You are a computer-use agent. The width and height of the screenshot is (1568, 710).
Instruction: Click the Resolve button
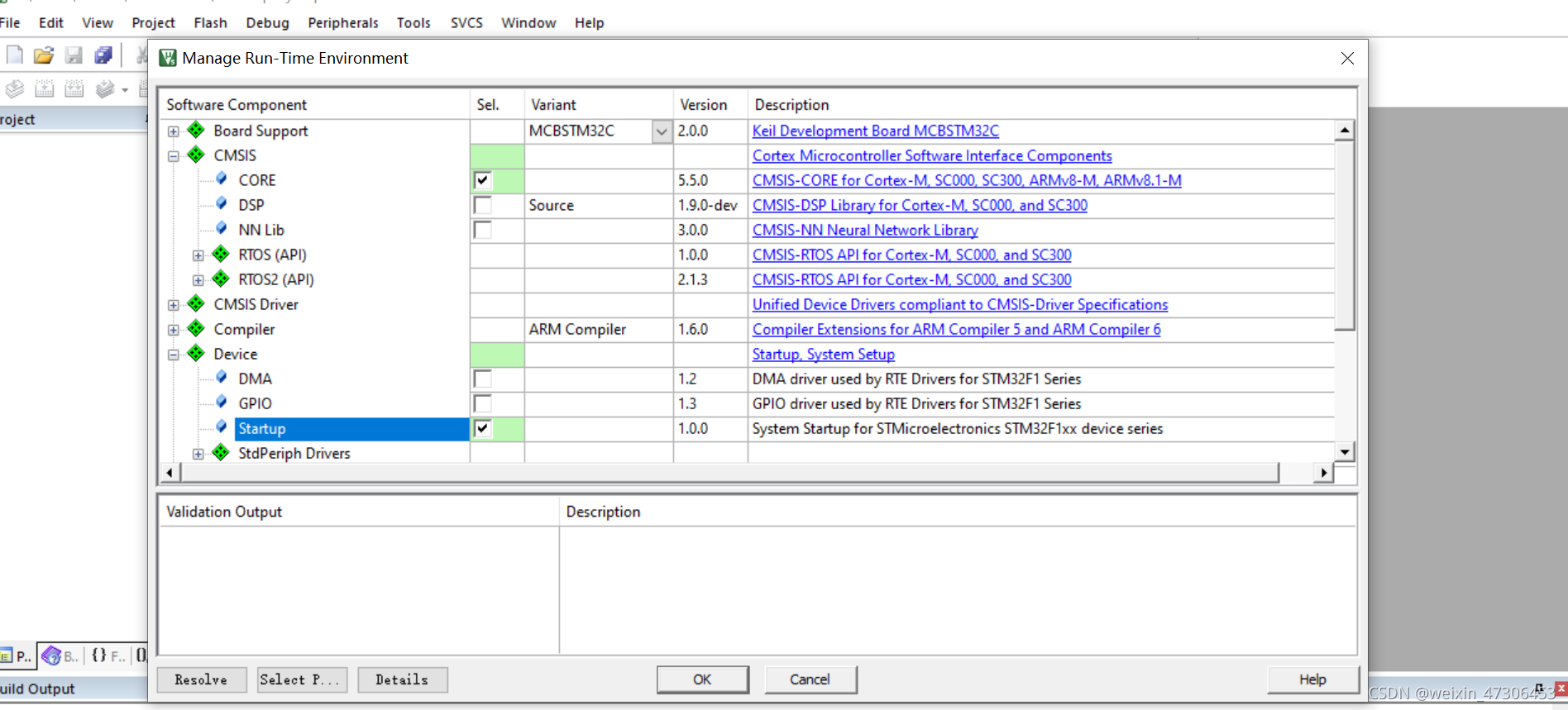tap(201, 679)
